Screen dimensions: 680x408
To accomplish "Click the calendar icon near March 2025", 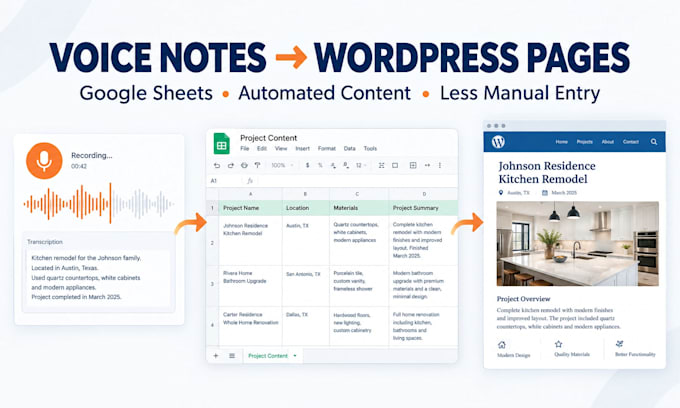I will point(545,193).
